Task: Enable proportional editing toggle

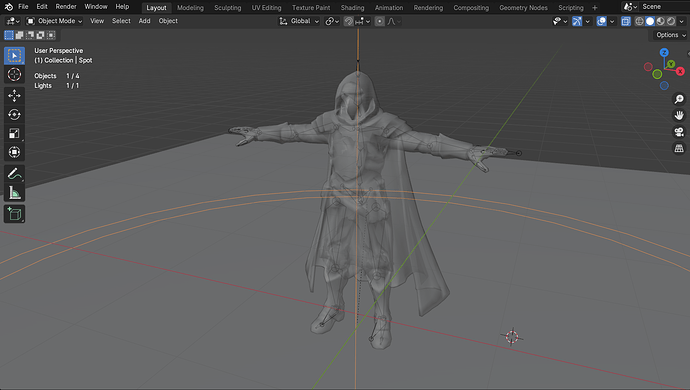Action: 379,21
